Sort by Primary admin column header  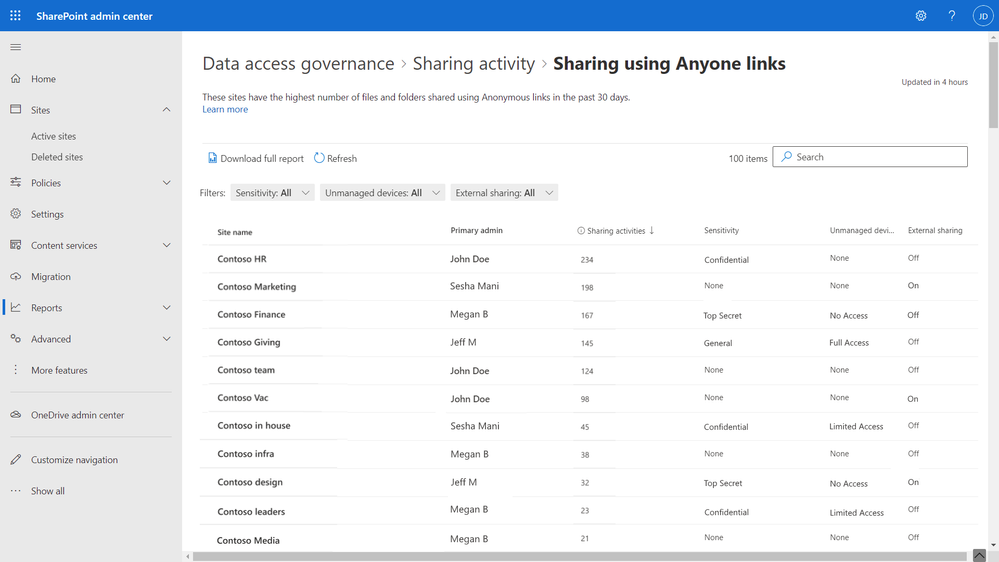[x=477, y=231]
